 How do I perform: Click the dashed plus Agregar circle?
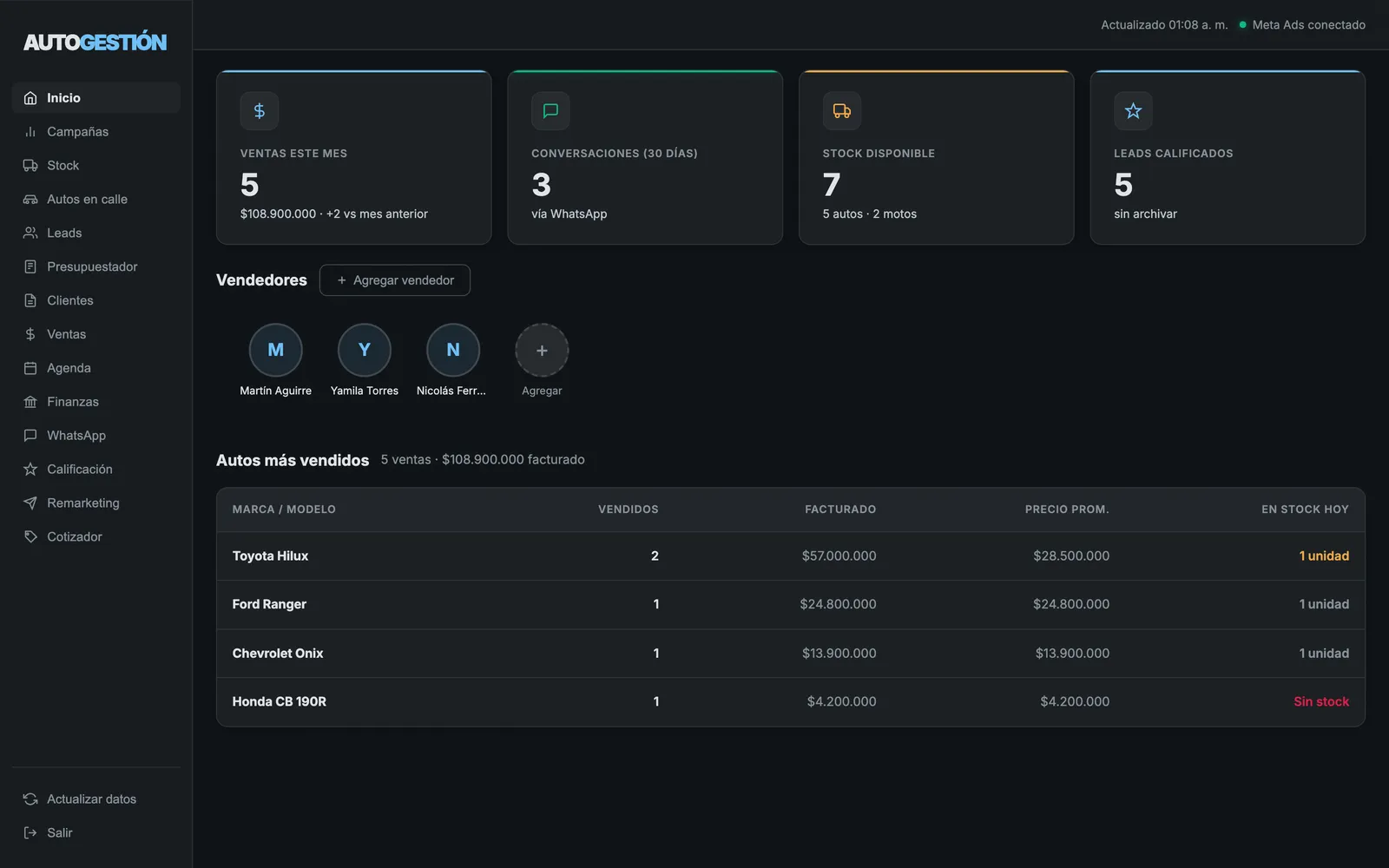coord(542,350)
